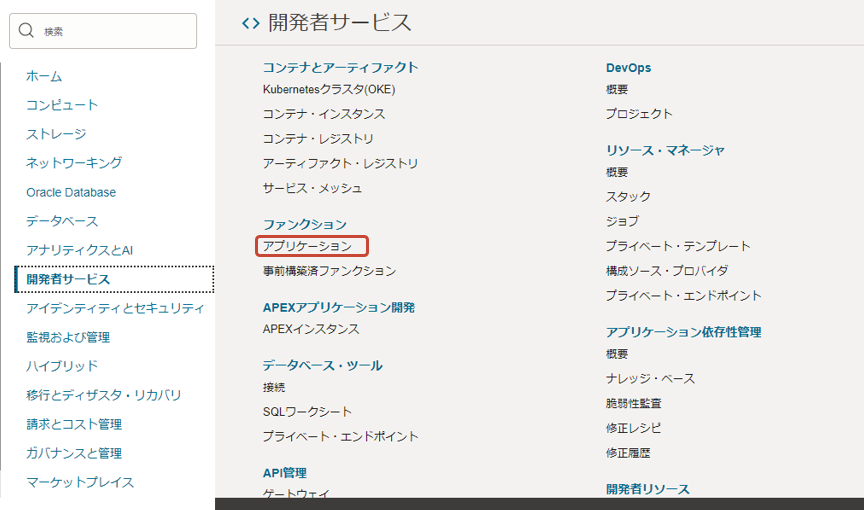This screenshot has height=510, width=864.
Task: Click the データベース・ツール heading link
Action: 322,366
